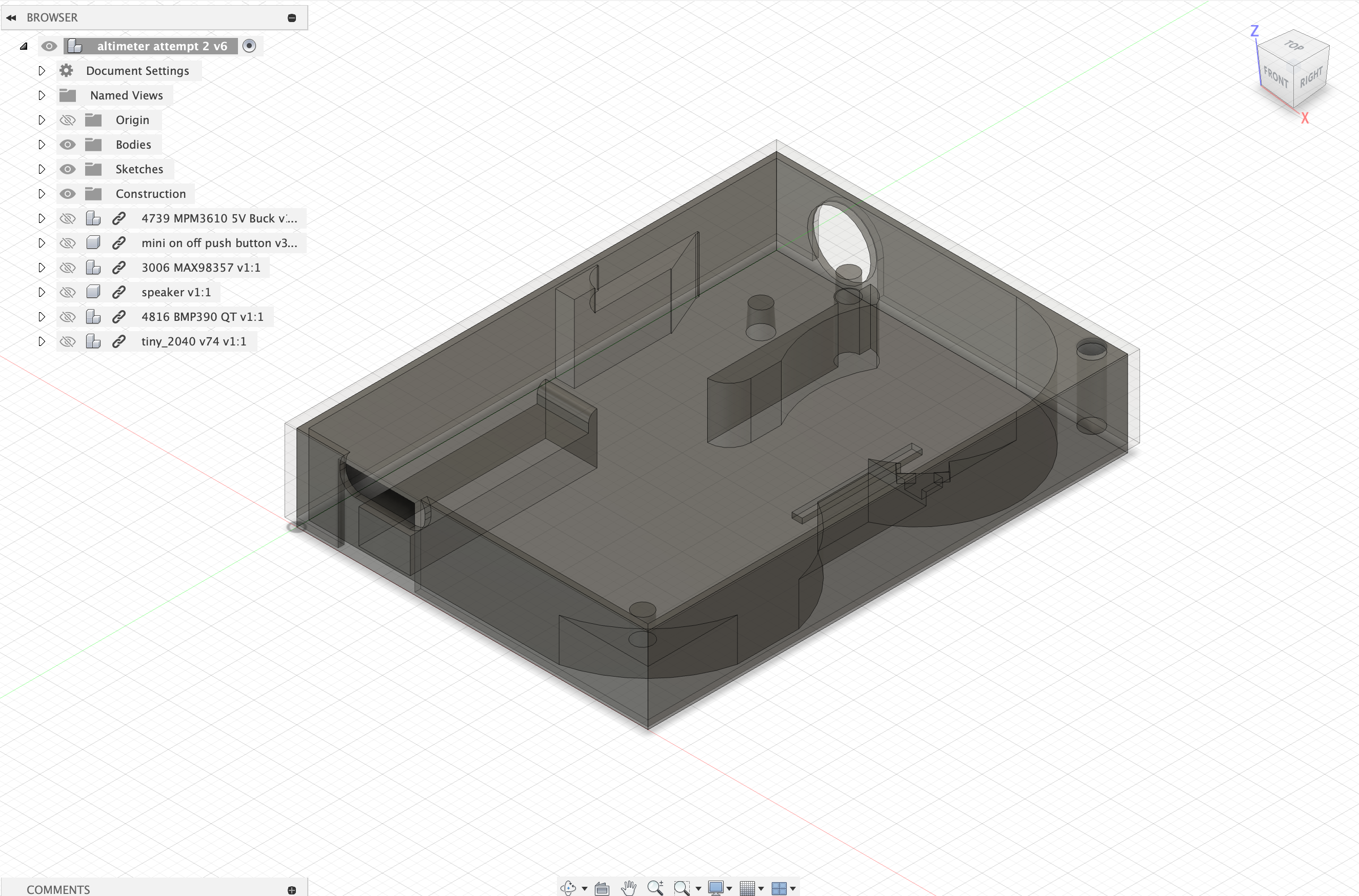Click the link icon beside speaker v1:1
Image resolution: width=1359 pixels, height=896 pixels.
[118, 292]
